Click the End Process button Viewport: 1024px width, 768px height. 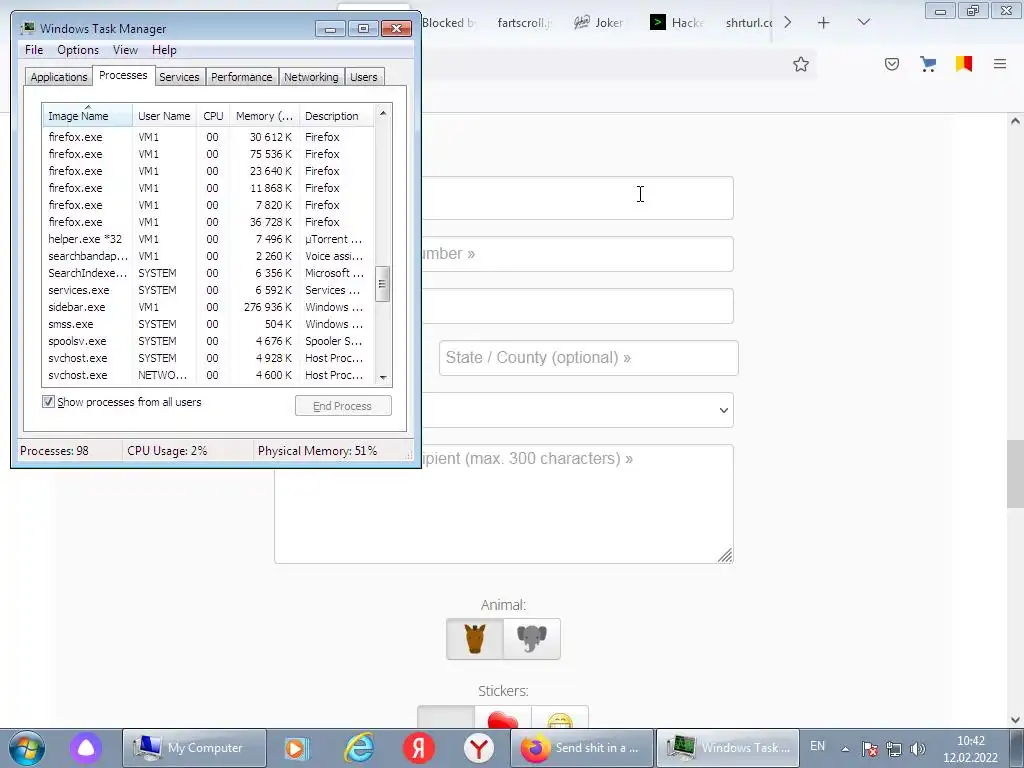click(x=343, y=406)
